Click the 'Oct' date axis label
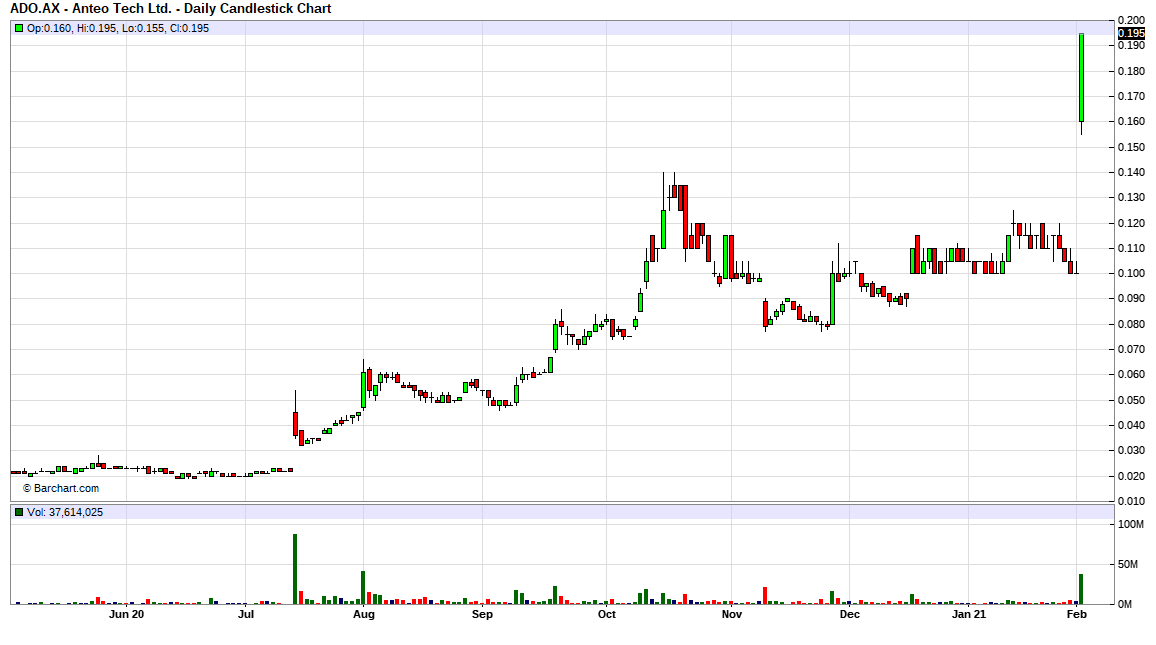The width and height of the screenshot is (1156, 645). 607,614
